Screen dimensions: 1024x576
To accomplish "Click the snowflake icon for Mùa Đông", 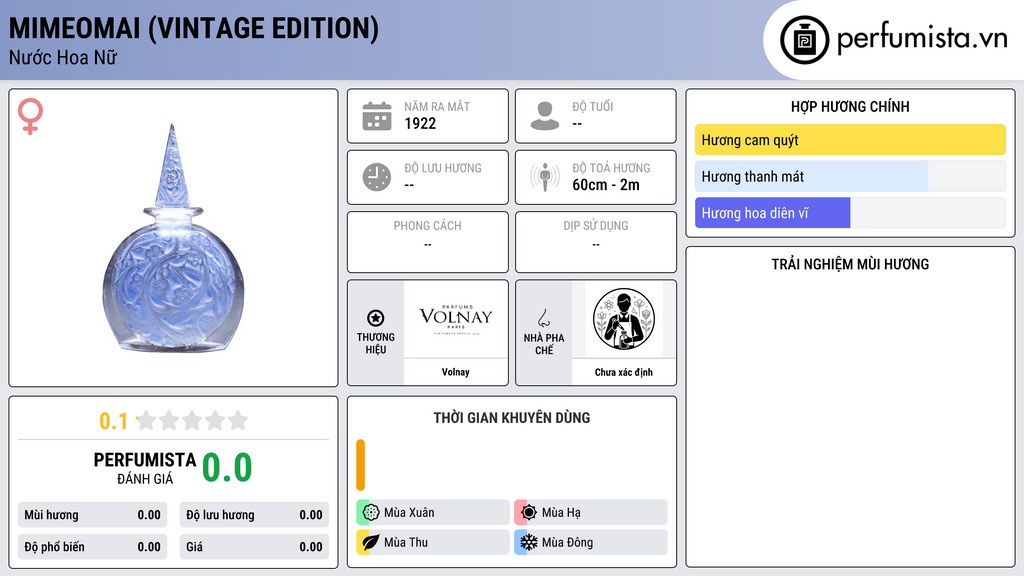I will click(x=529, y=542).
